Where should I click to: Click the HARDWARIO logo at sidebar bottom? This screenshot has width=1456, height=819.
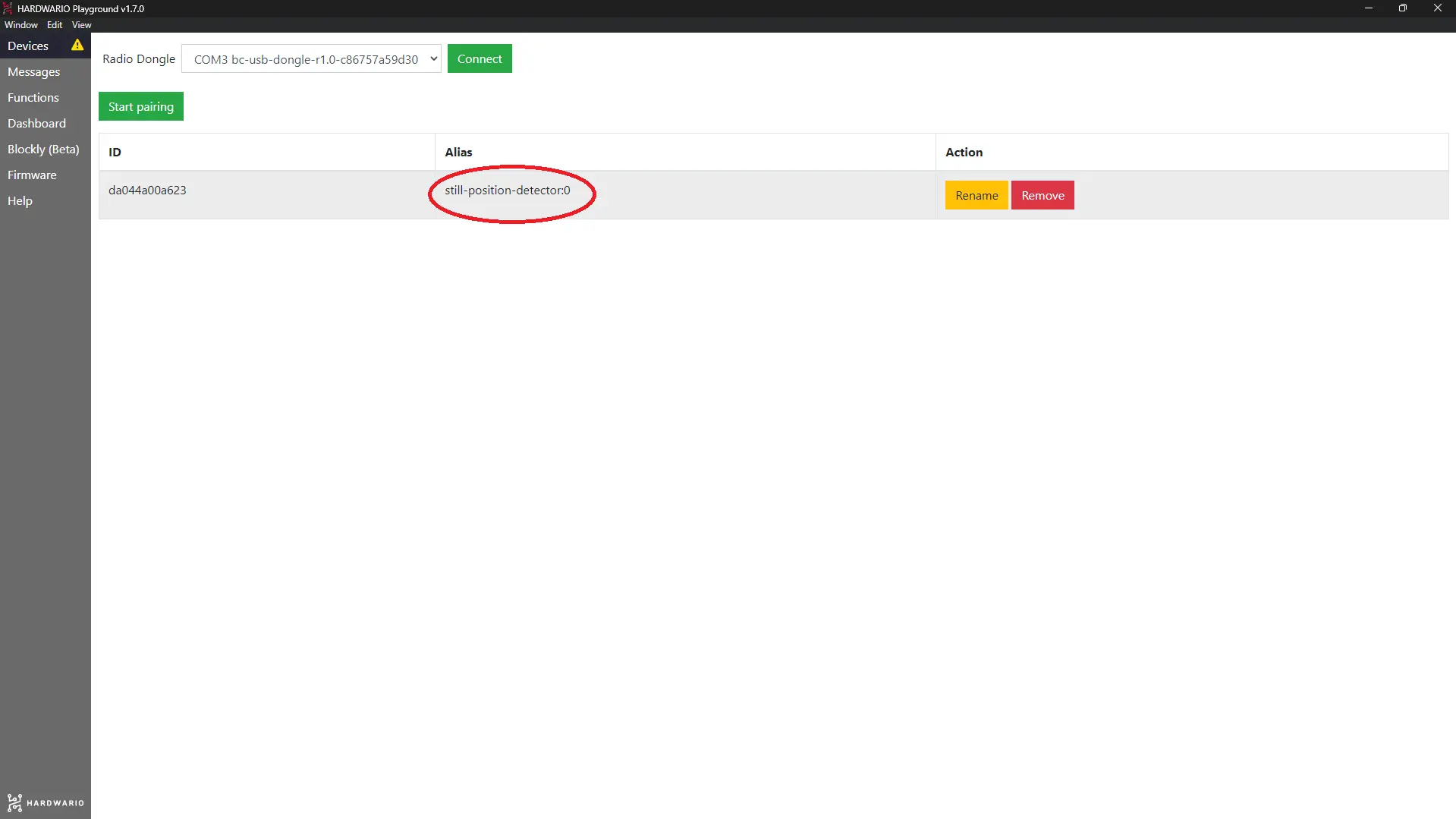click(46, 802)
